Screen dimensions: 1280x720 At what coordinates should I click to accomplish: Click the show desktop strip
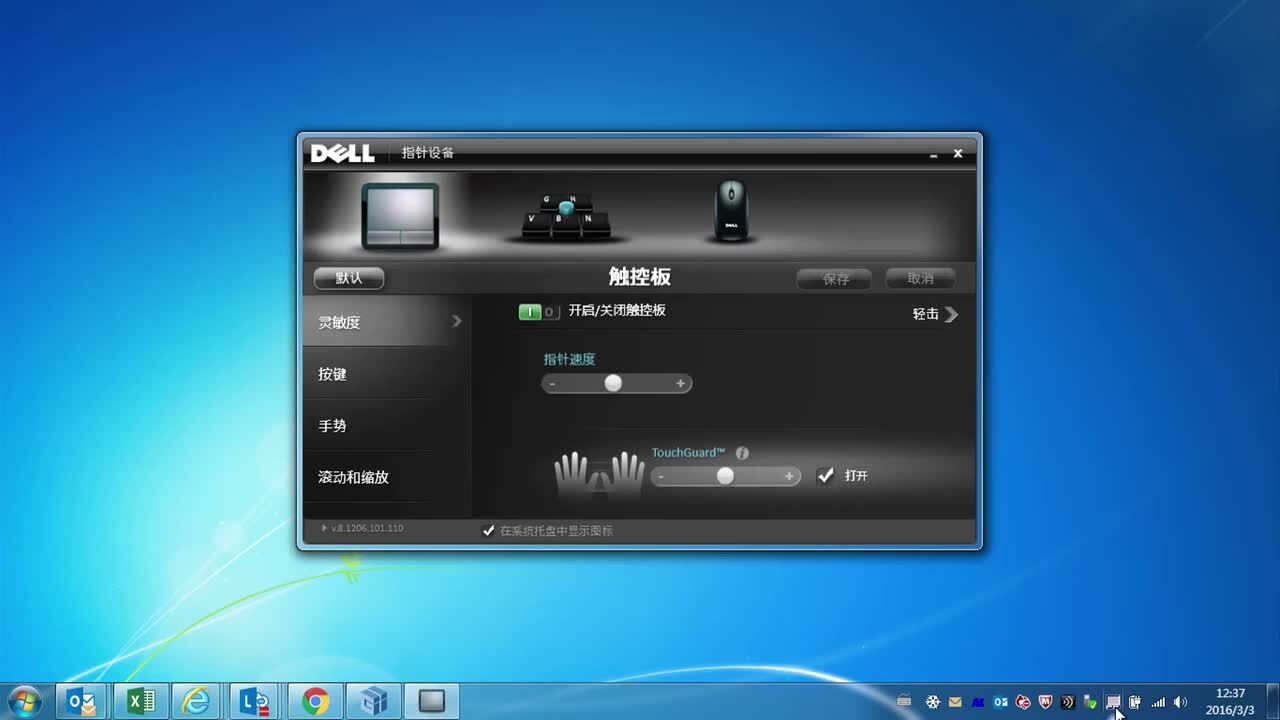(x=1272, y=702)
